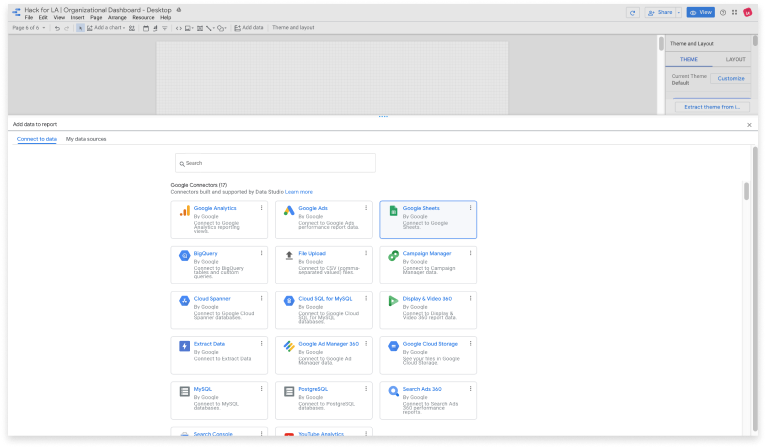Click the Google Sheets connector icon
This screenshot has height=448, width=766.
(393, 211)
